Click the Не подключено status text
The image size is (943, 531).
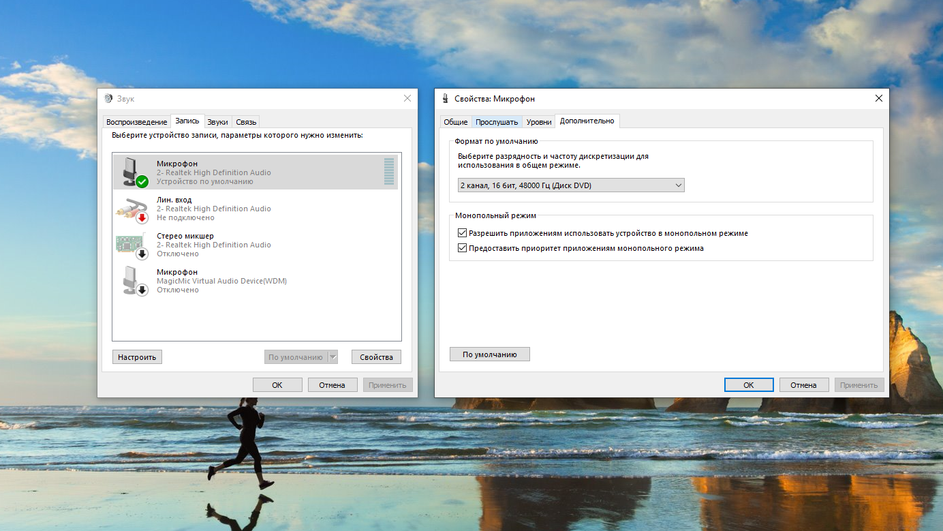click(185, 218)
